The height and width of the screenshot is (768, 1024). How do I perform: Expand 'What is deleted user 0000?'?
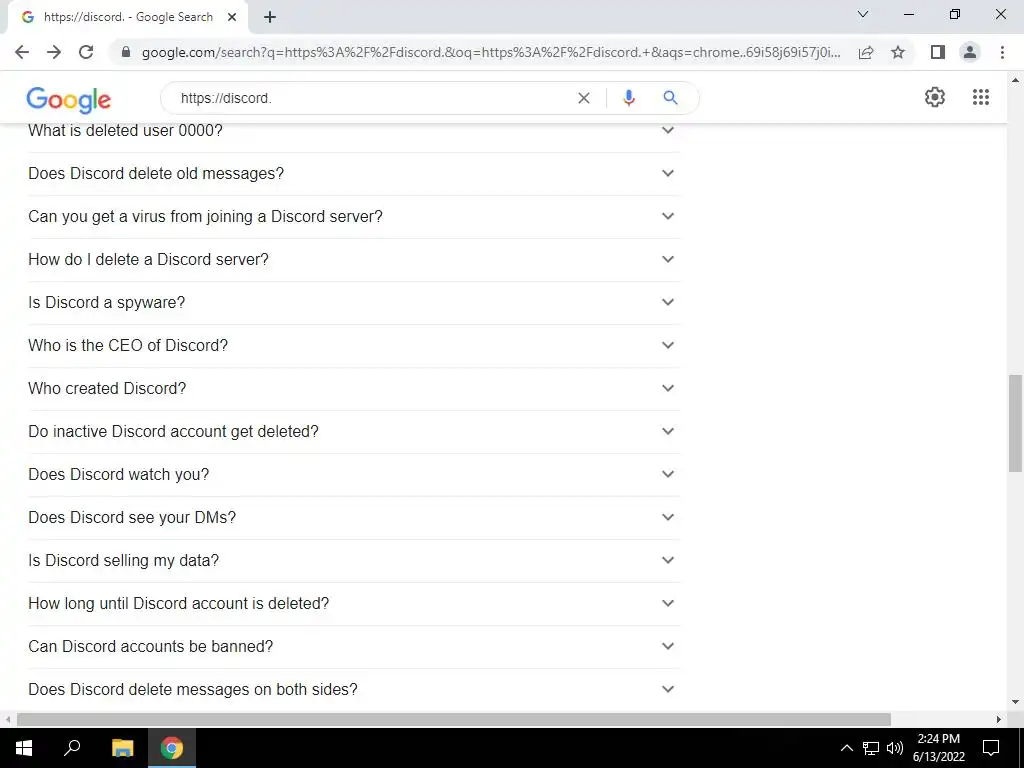tap(353, 131)
